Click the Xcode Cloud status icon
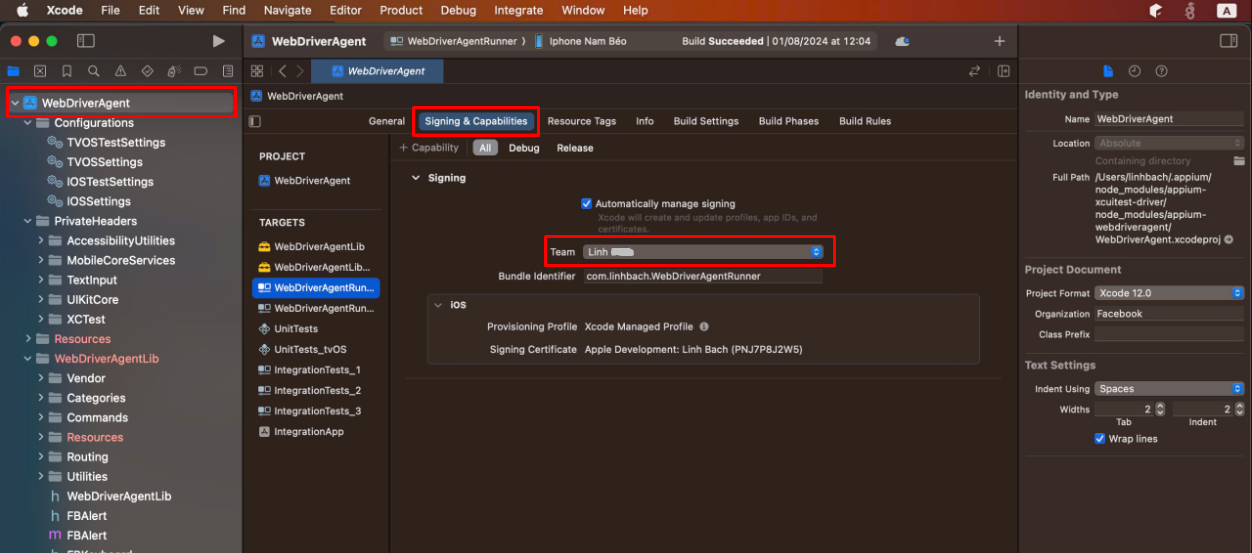 pos(902,41)
